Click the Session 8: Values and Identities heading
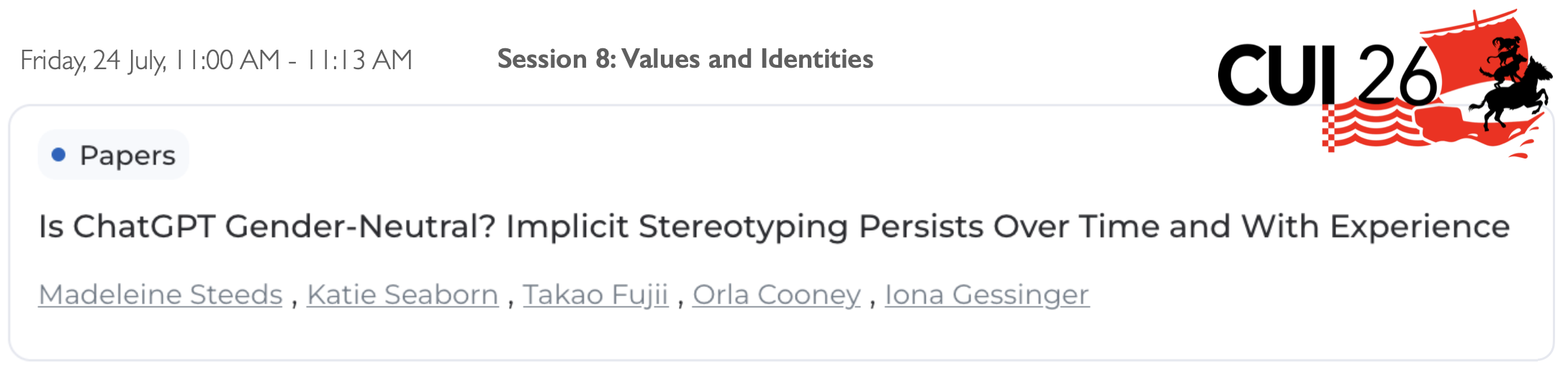The image size is (1568, 369). point(685,59)
